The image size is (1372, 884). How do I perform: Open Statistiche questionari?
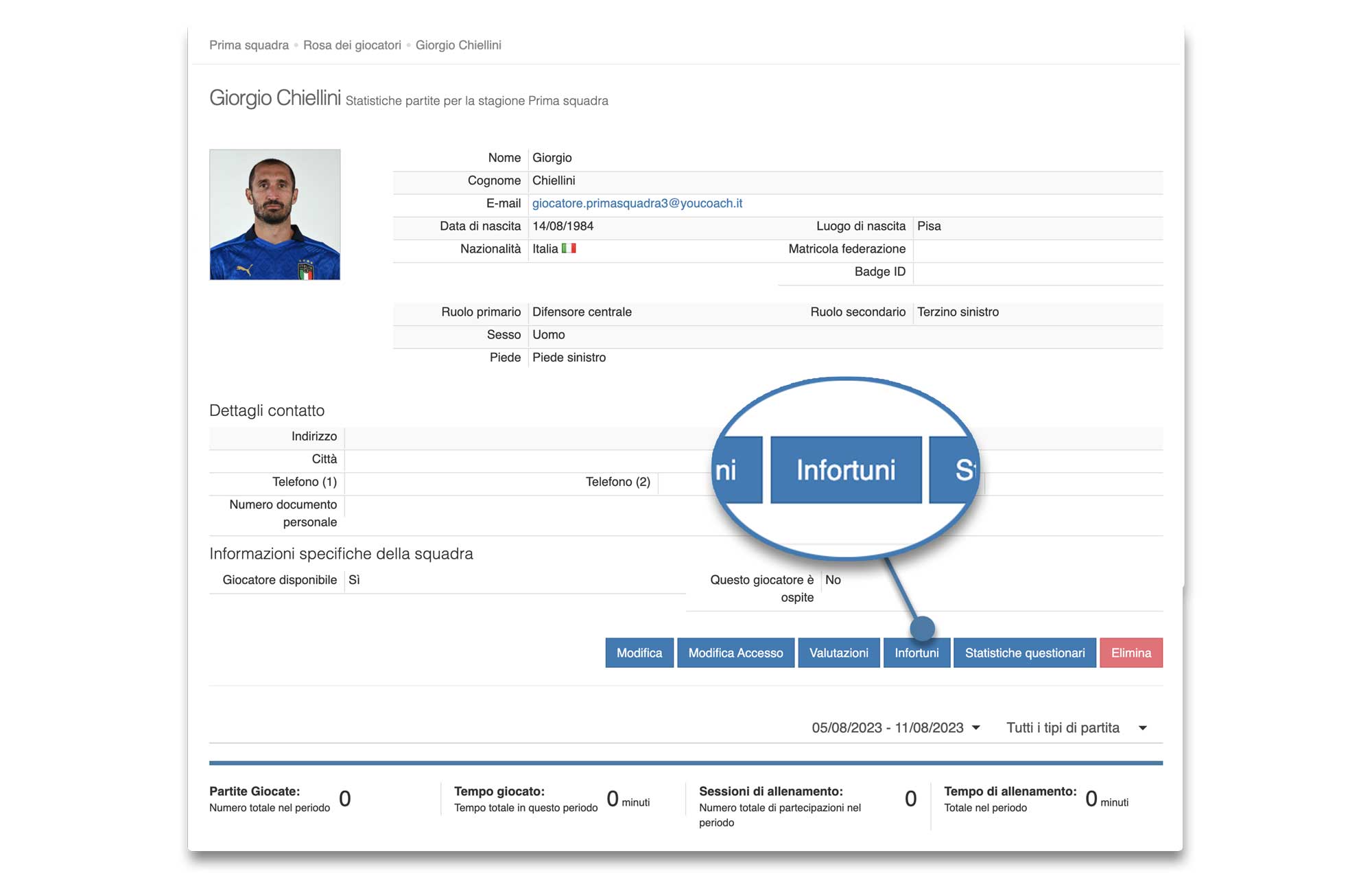pos(1024,653)
